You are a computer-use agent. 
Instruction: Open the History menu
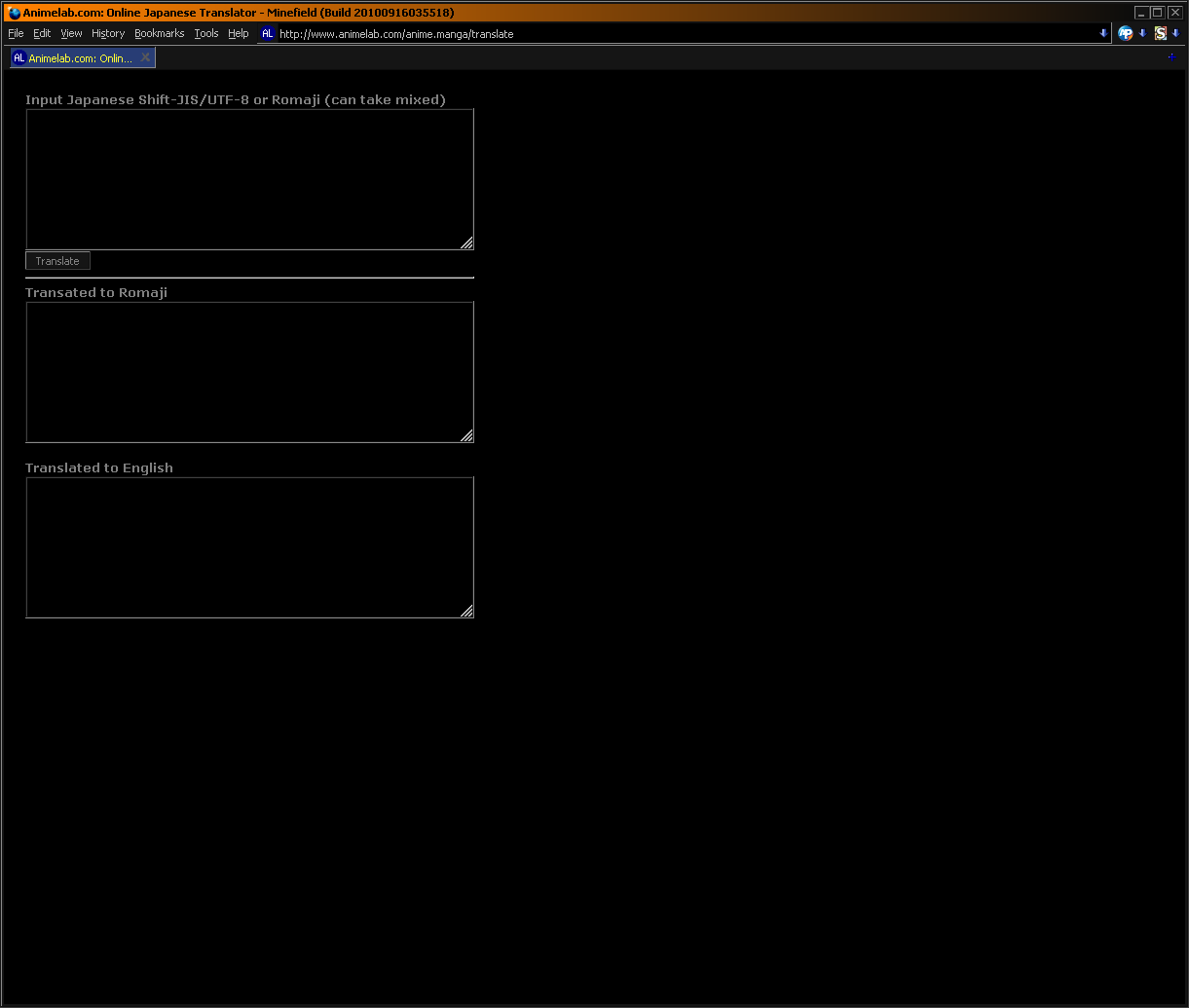click(107, 33)
